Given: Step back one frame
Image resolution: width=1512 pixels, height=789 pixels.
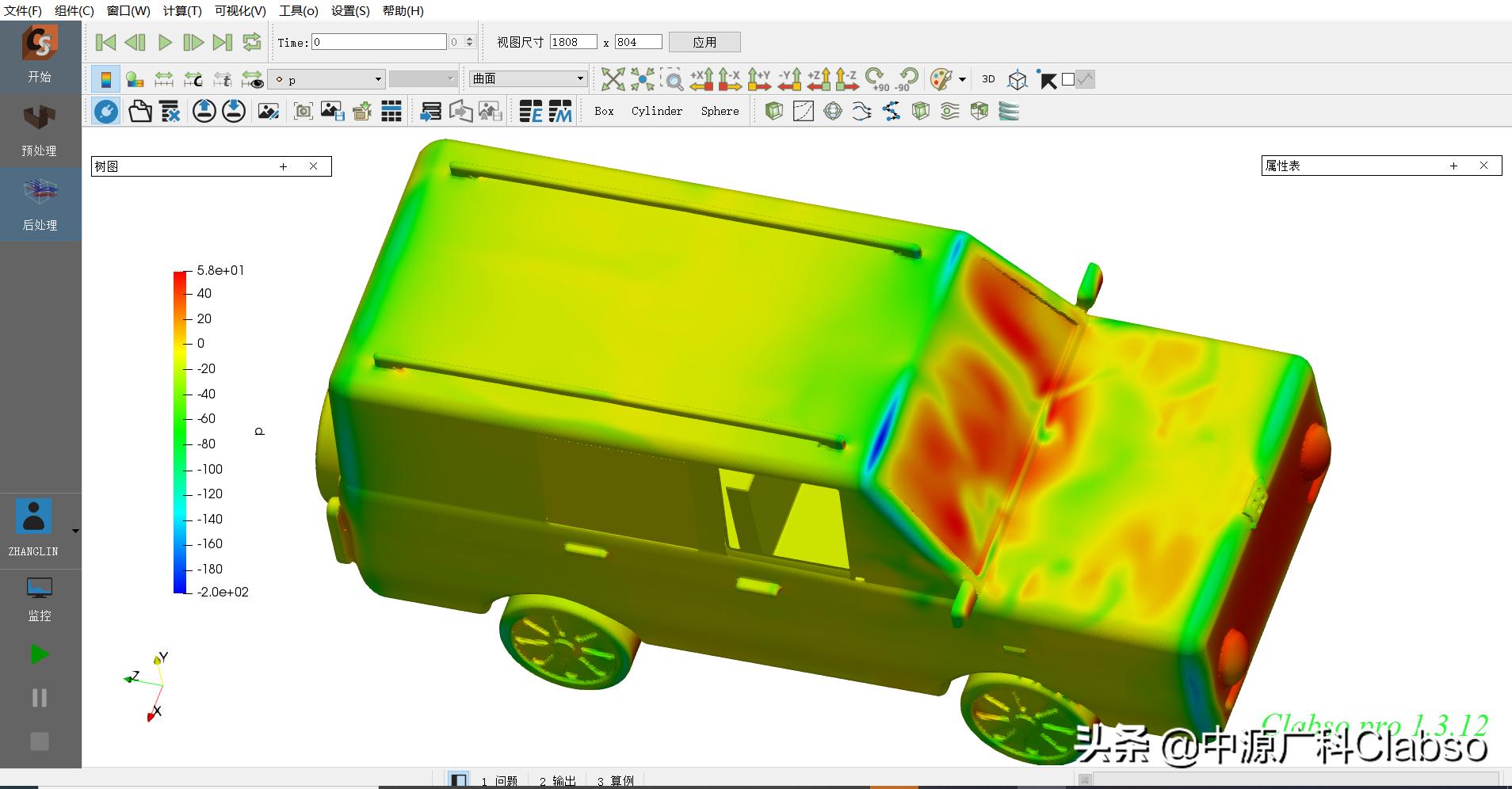Looking at the screenshot, I should click(136, 42).
